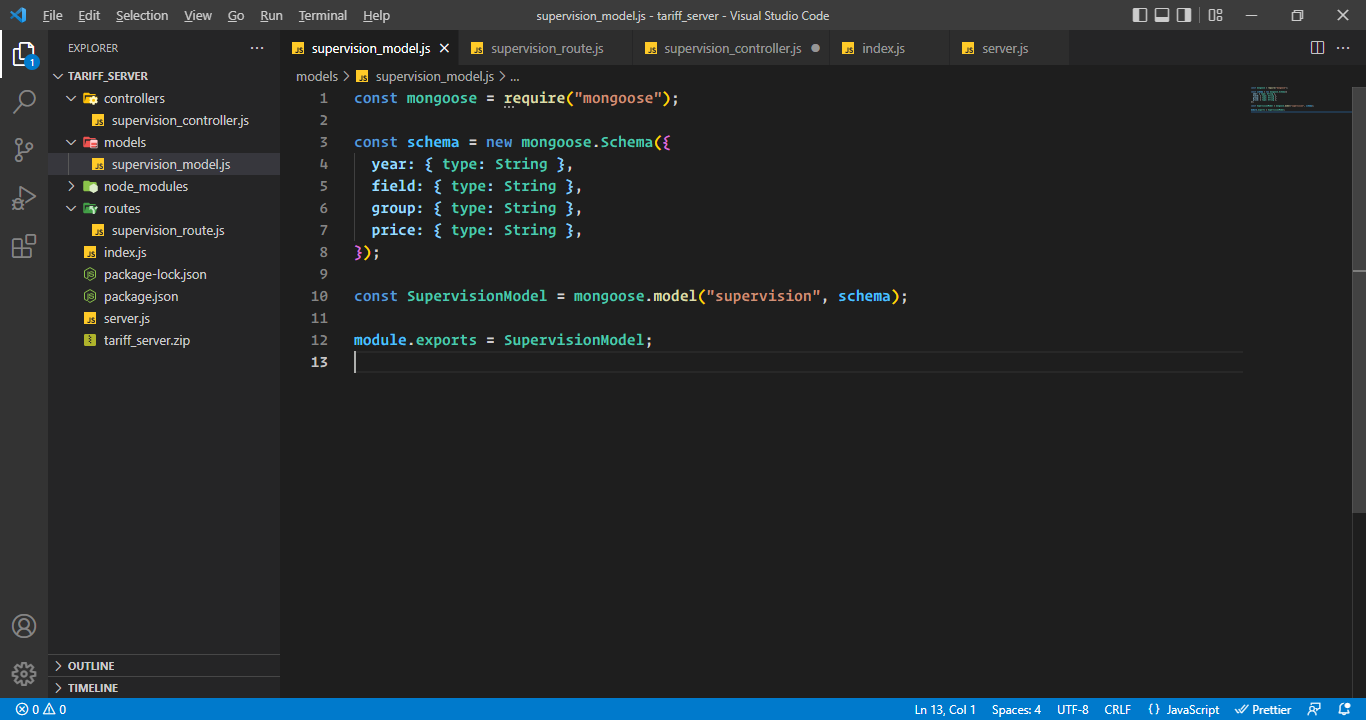Switch to the supervision_route.js tab
The width and height of the screenshot is (1366, 720).
546,48
